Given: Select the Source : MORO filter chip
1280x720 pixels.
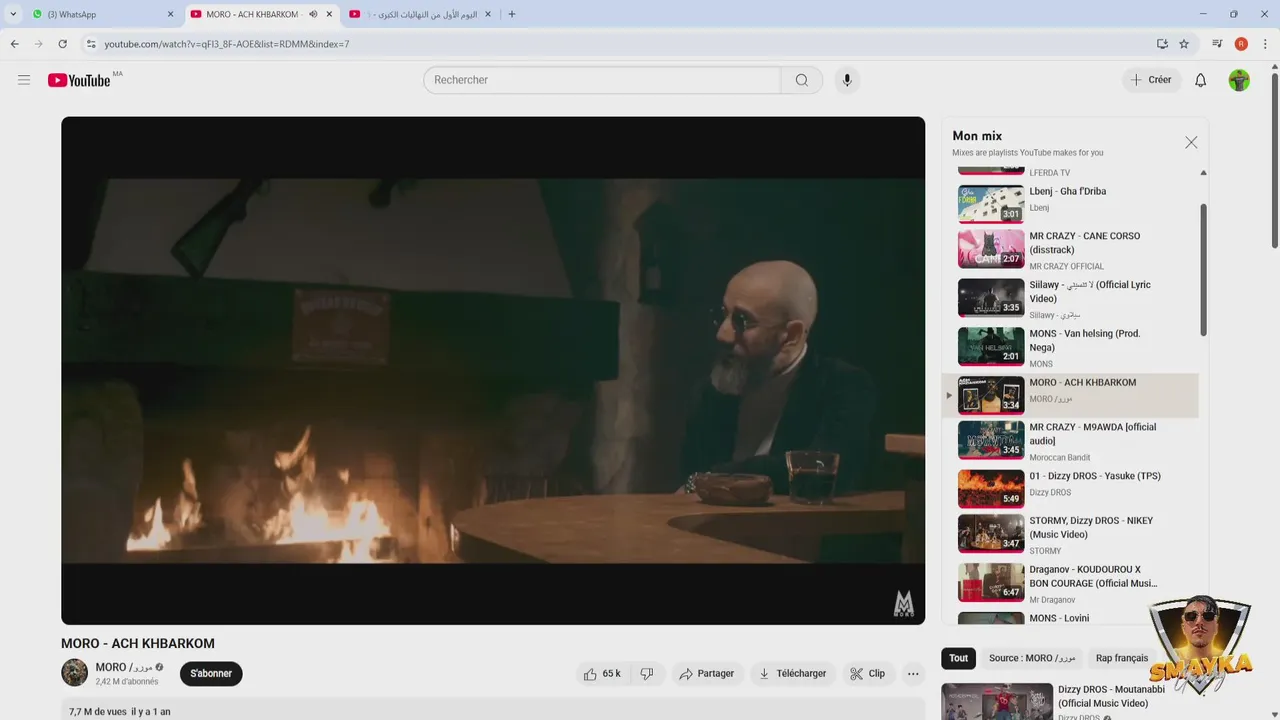Looking at the screenshot, I should 1032,658.
